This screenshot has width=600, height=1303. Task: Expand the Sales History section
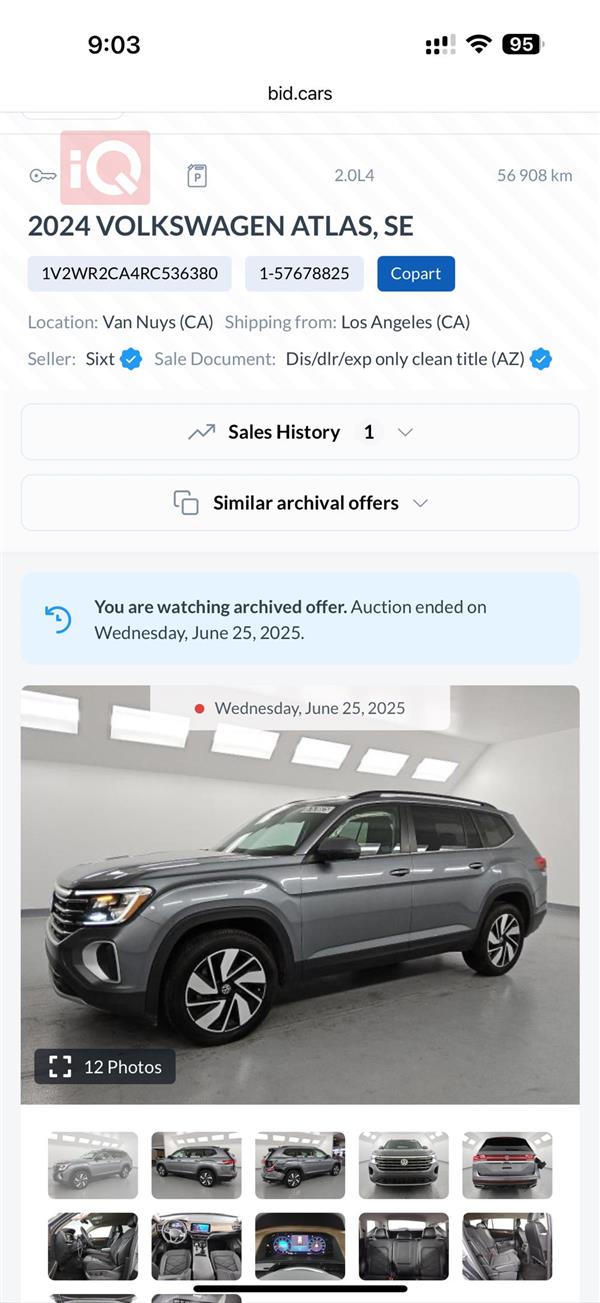[x=300, y=431]
